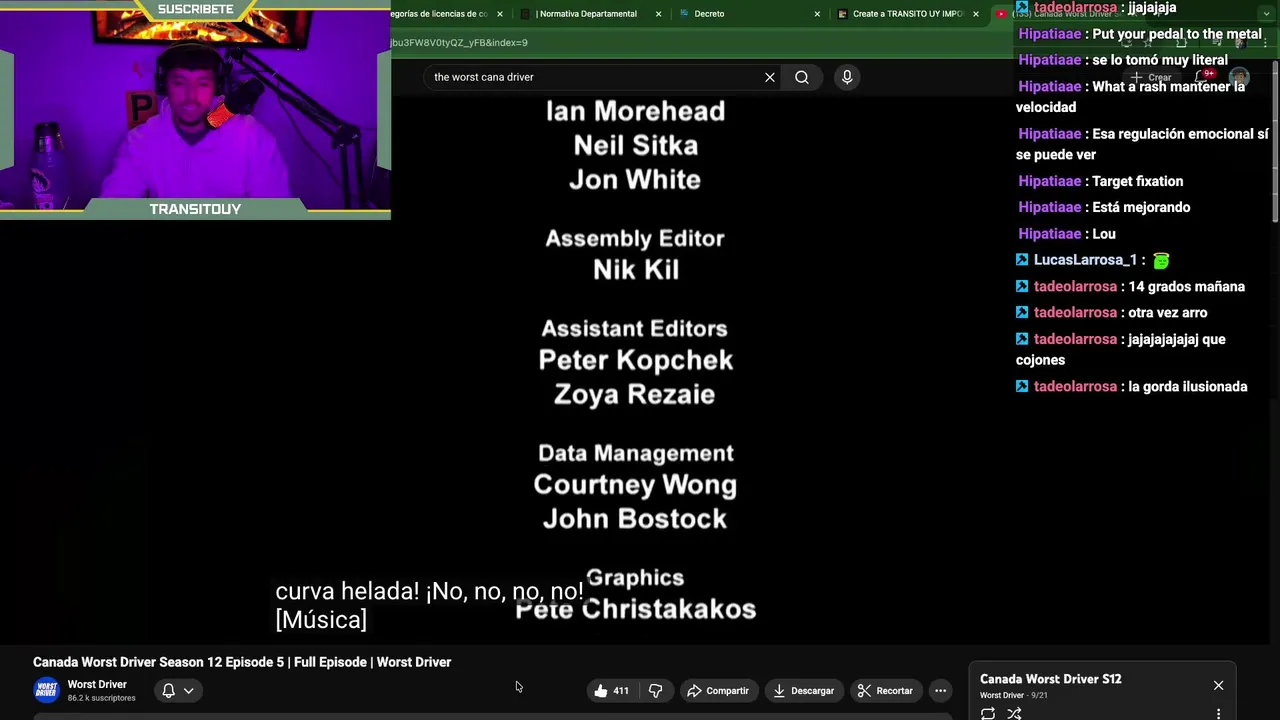This screenshot has height=720, width=1280.
Task: Dislike the video with the thumbs-down icon
Action: pyautogui.click(x=655, y=690)
